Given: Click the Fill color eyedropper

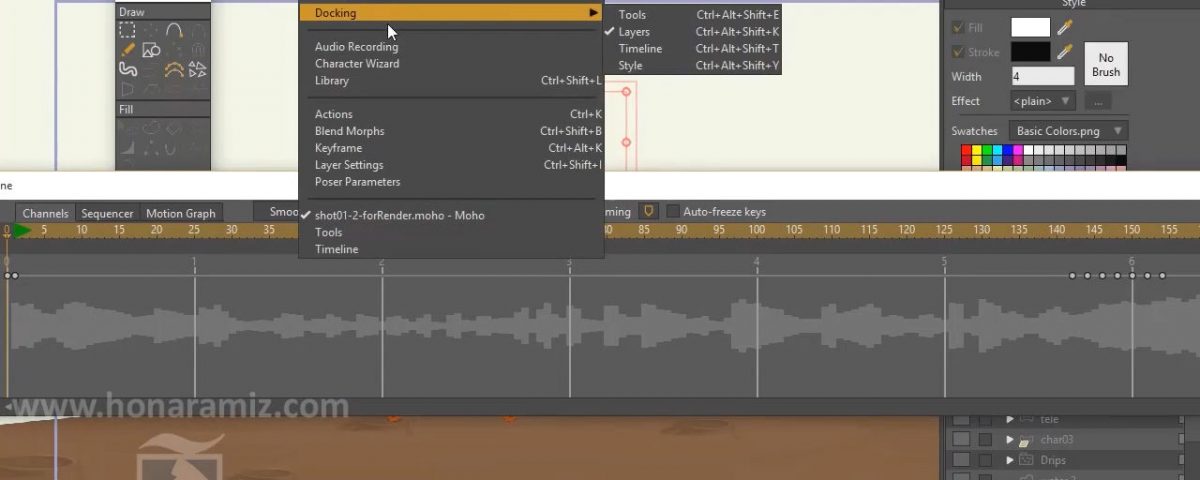Looking at the screenshot, I should [x=1065, y=28].
